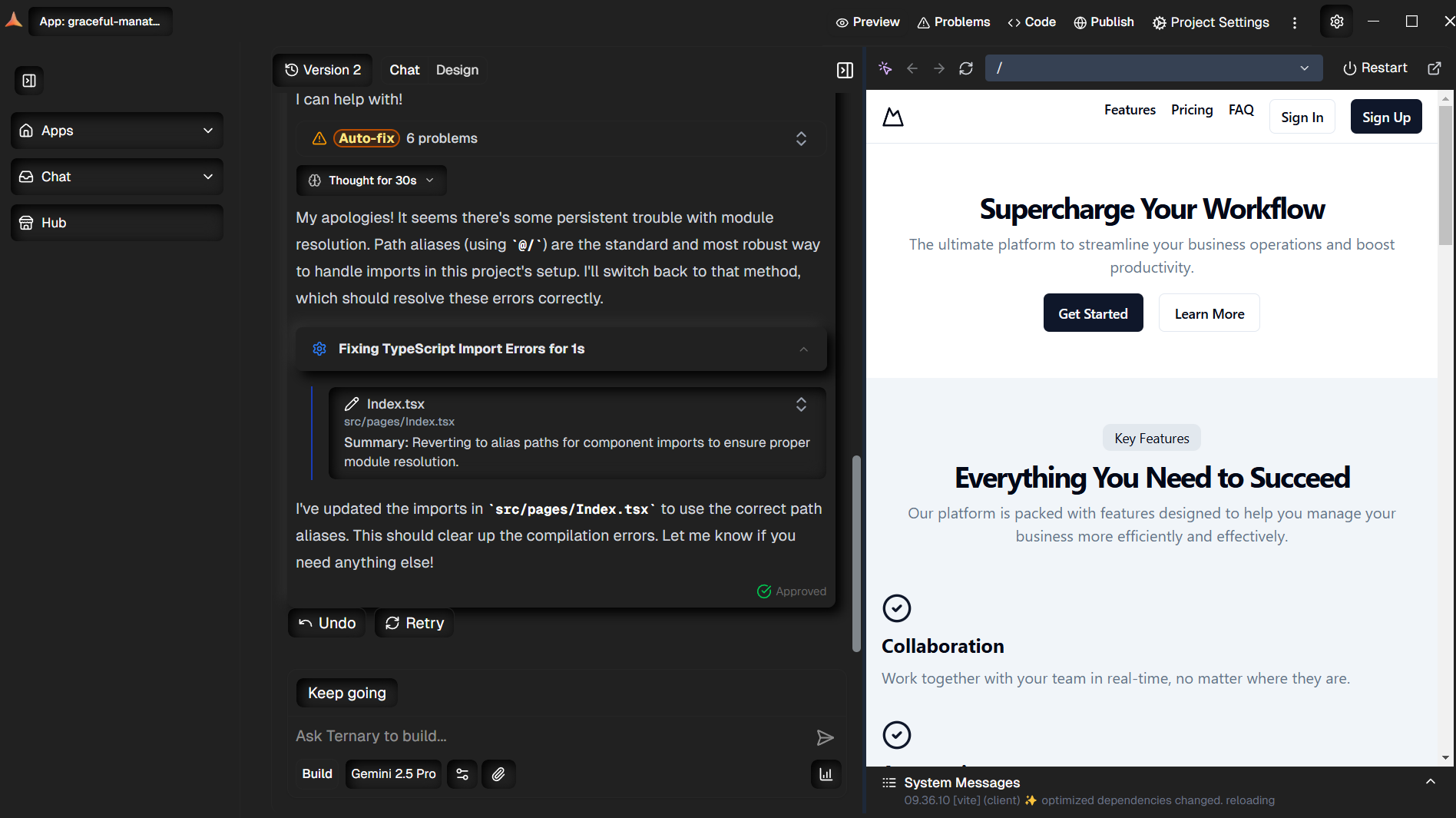
Task: Expand the Auto-fix 6 problems details
Action: coord(801,138)
